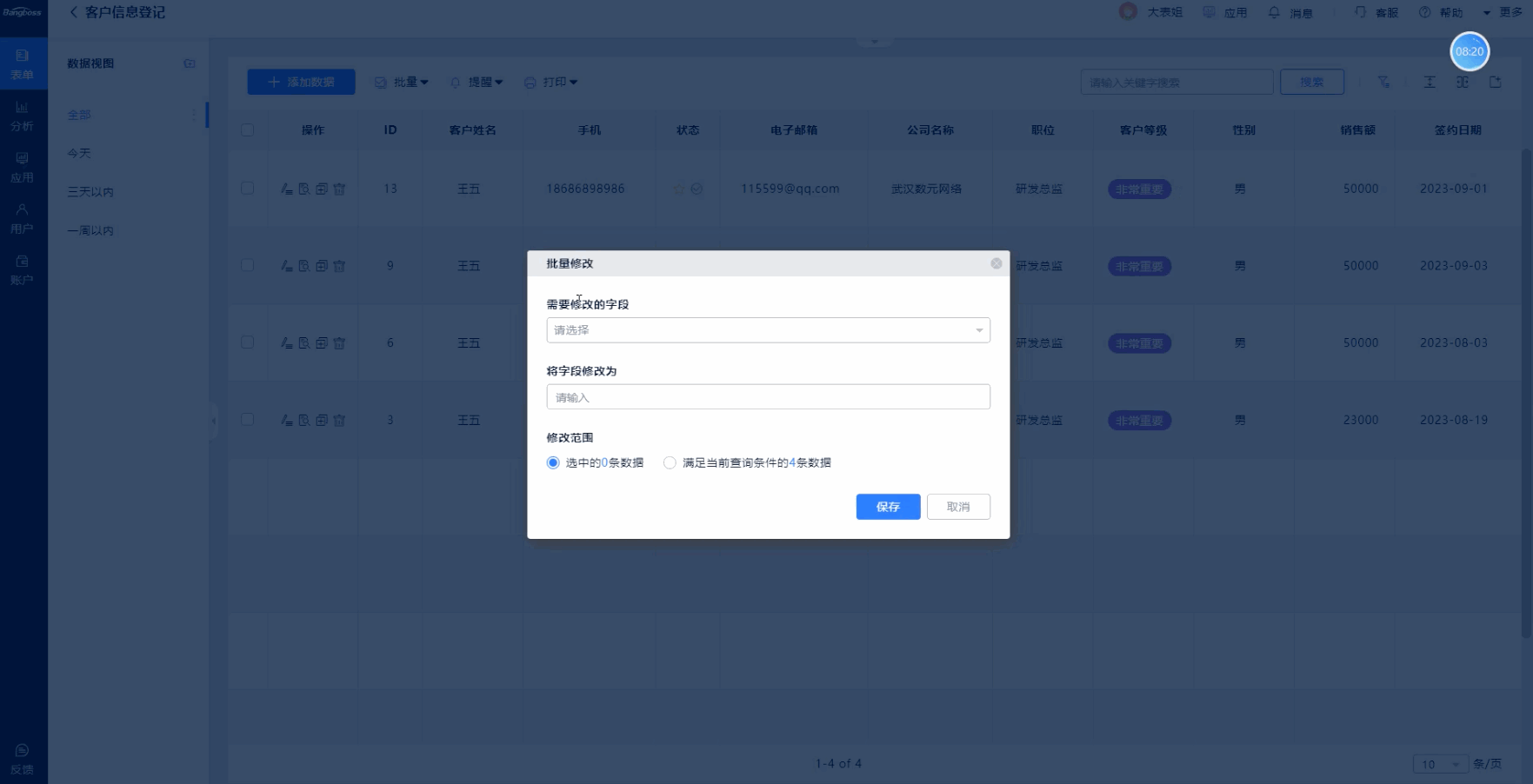Click the 将字段修改为 input field
The width and height of the screenshot is (1533, 784).
[x=768, y=397]
